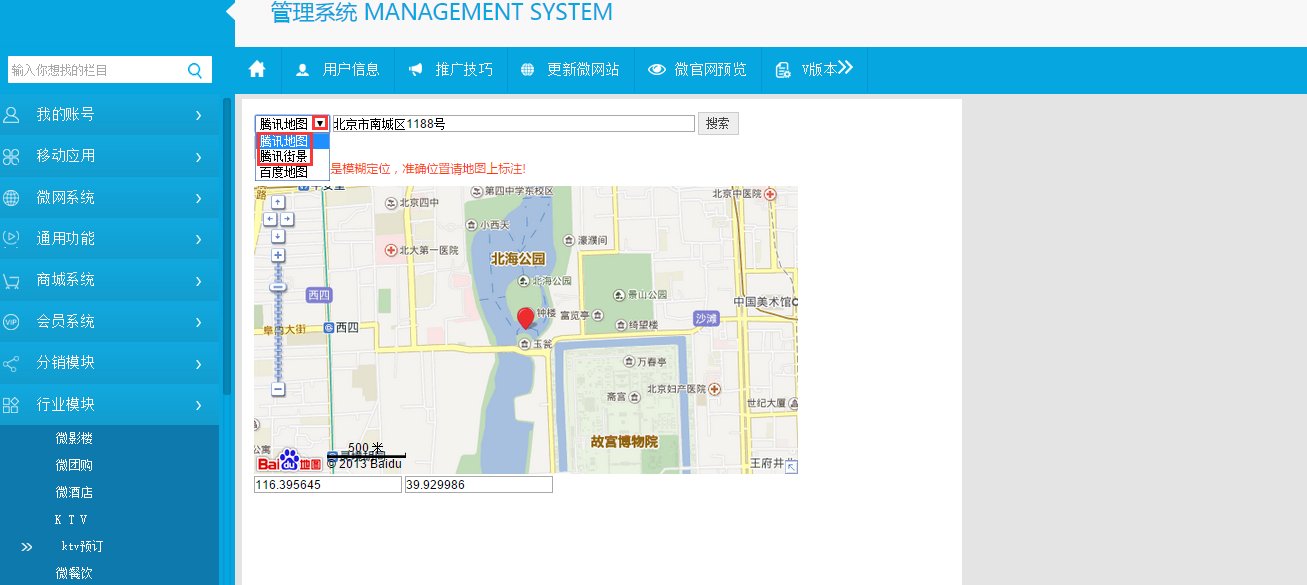Viewport: 1307px width, 585px height.
Task: Click the search magnifier icon in sidebar
Action: [194, 70]
